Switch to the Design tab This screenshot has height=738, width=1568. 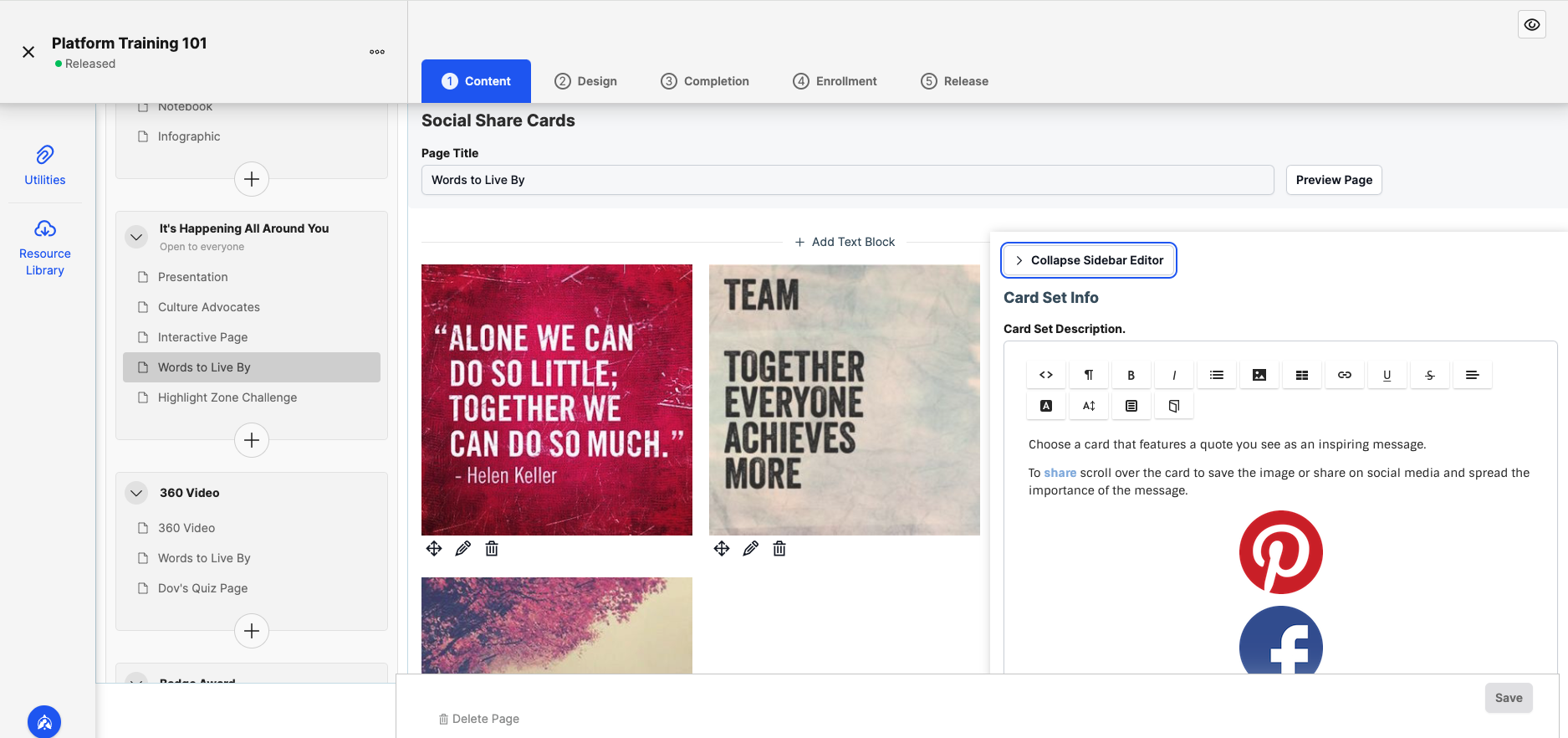(x=585, y=81)
